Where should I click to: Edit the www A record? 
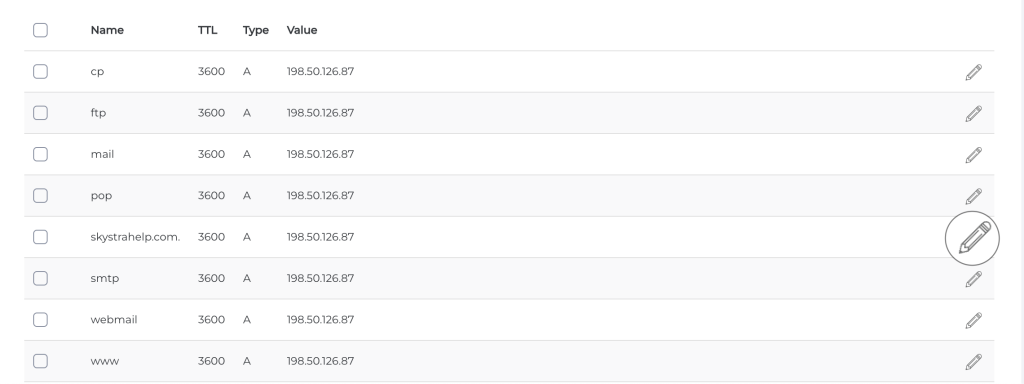click(973, 362)
